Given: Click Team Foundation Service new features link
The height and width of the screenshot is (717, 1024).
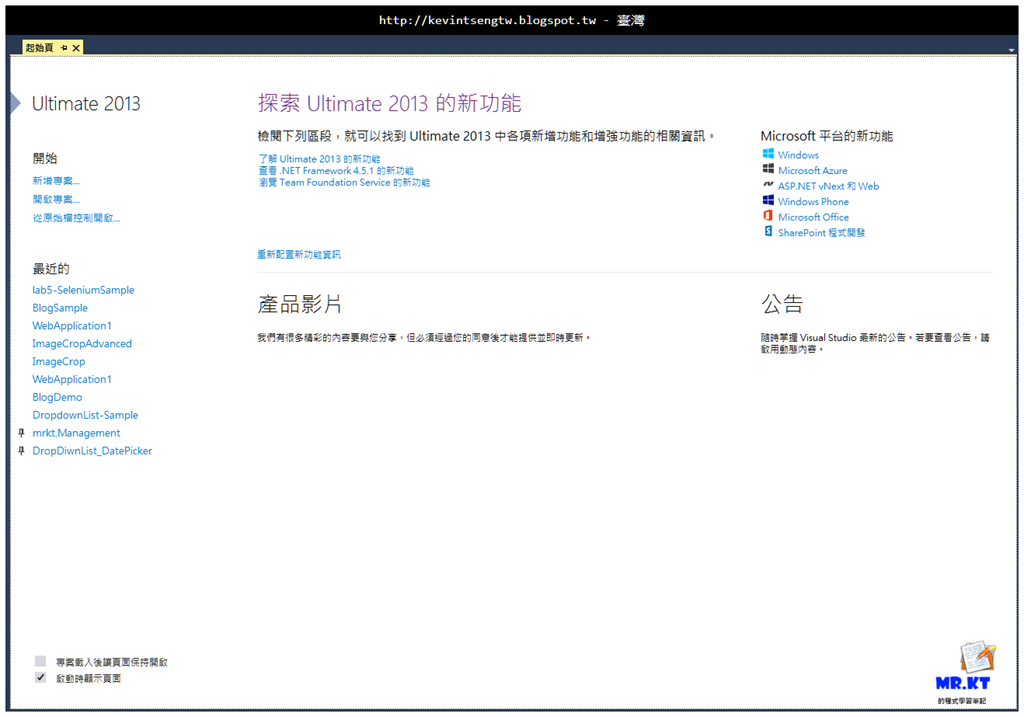Looking at the screenshot, I should click(x=344, y=182).
